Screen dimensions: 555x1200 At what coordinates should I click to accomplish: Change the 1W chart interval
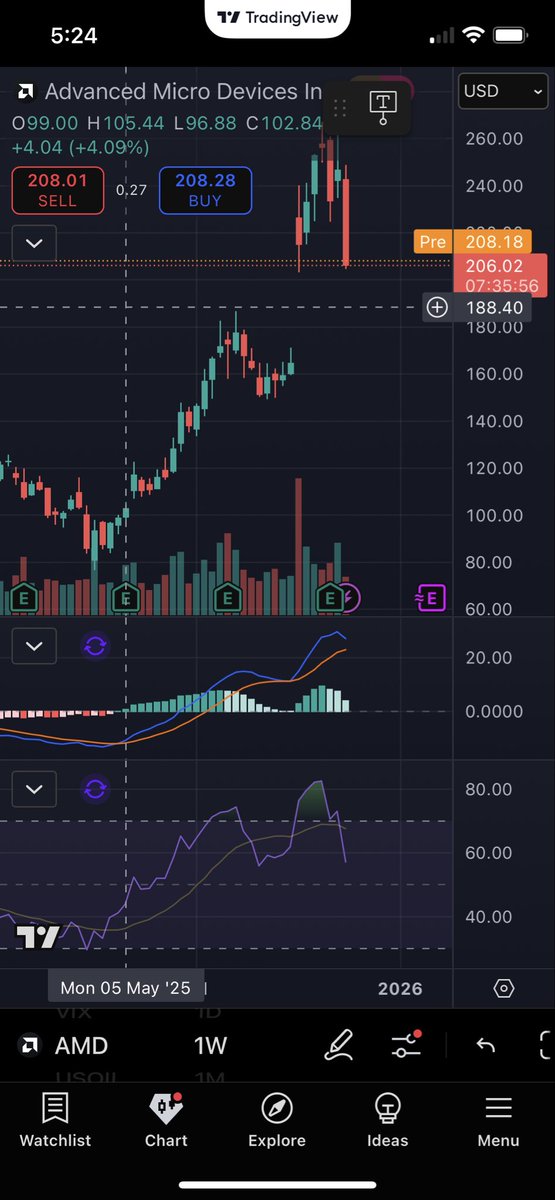pos(211,1046)
